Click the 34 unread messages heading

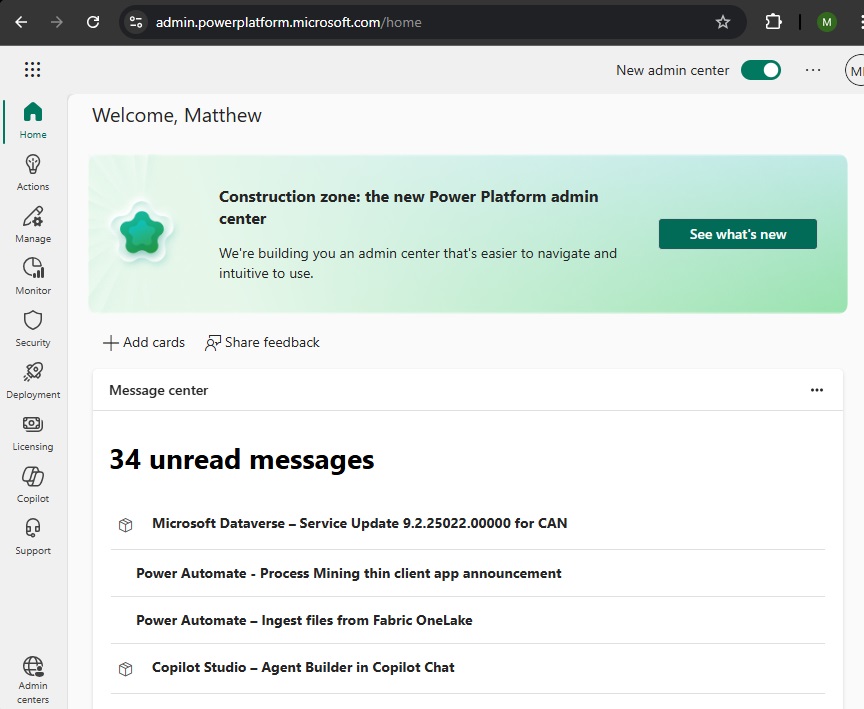click(x=242, y=459)
